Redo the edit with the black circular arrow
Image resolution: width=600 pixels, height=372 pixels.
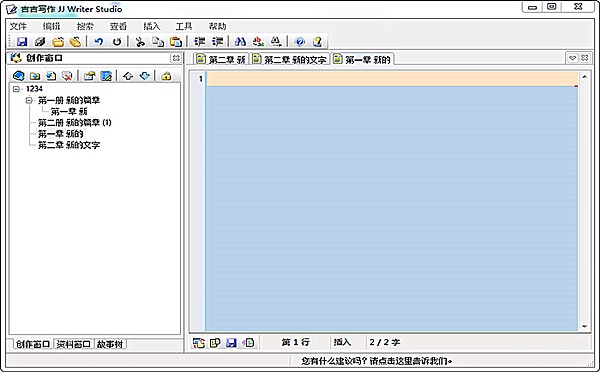point(117,41)
